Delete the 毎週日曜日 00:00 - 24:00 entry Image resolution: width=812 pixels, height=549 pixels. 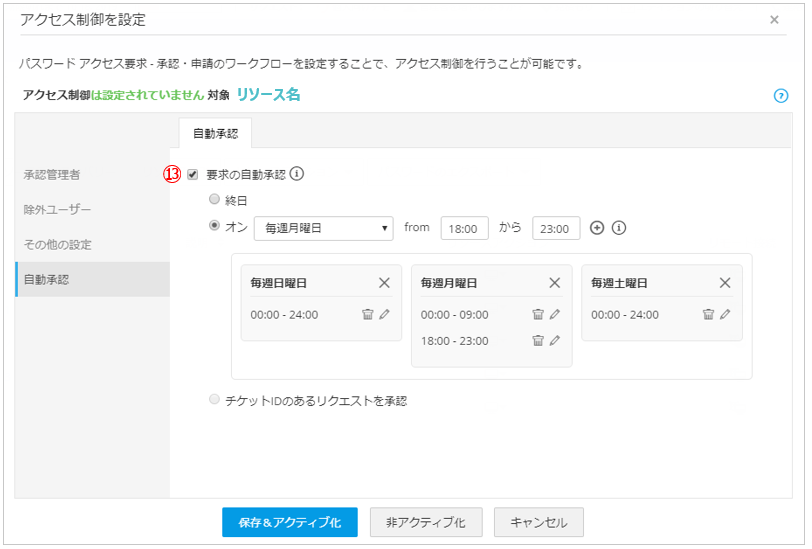click(x=367, y=314)
